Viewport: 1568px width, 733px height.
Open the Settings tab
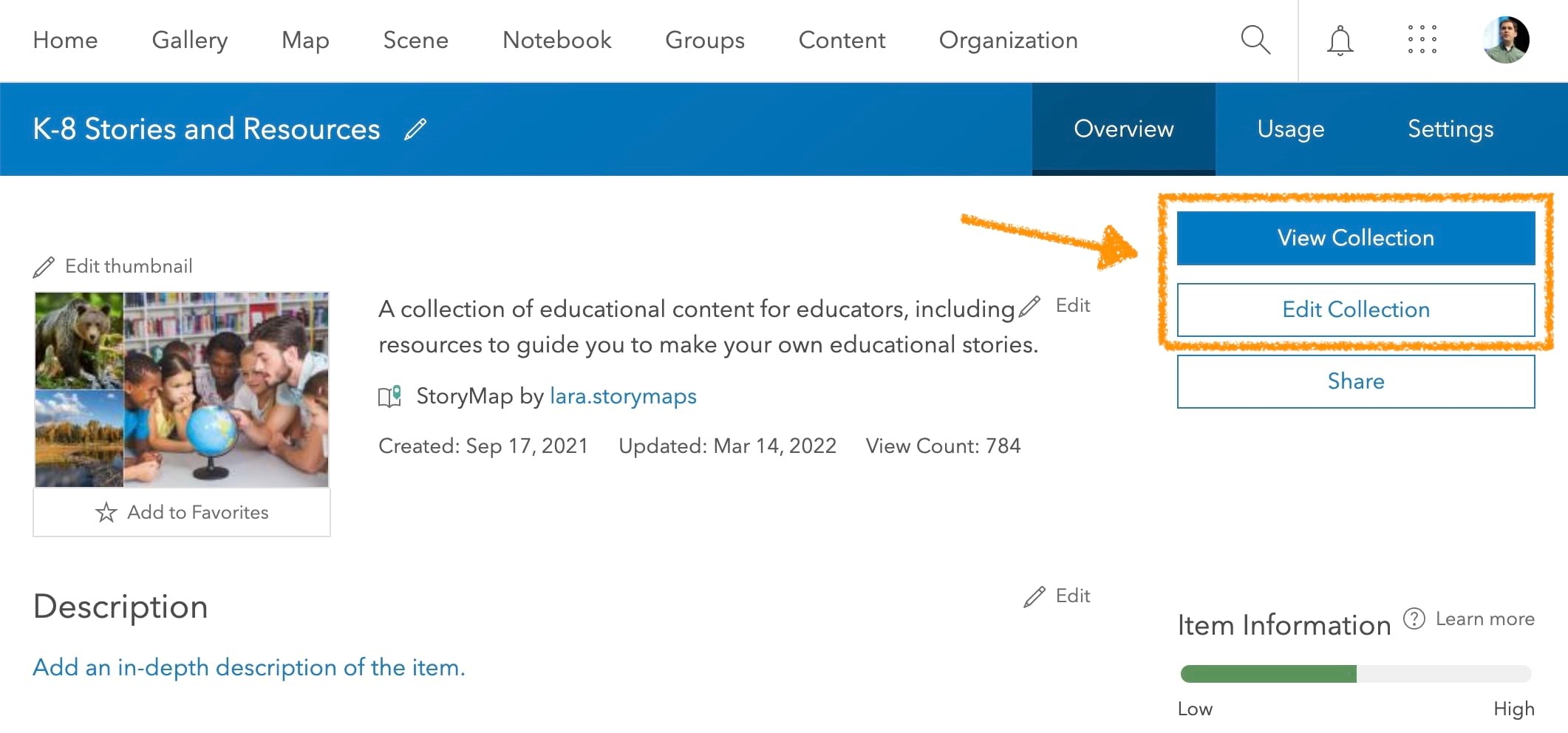tap(1450, 129)
